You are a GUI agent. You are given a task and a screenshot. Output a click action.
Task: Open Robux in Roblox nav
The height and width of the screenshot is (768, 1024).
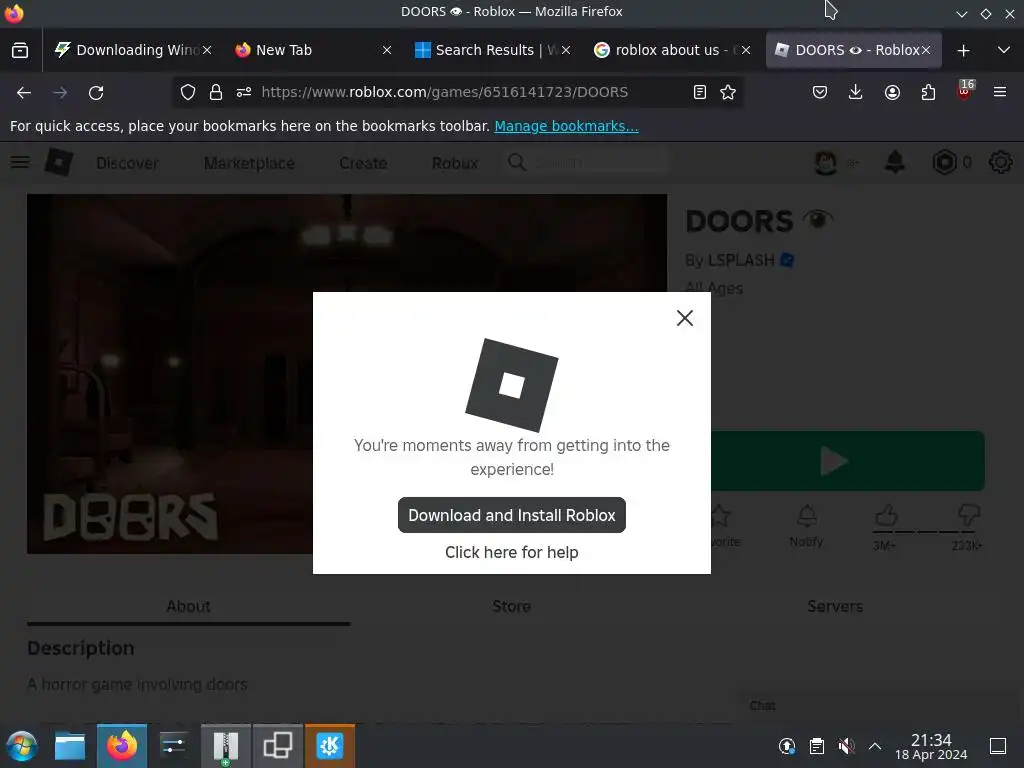click(455, 163)
